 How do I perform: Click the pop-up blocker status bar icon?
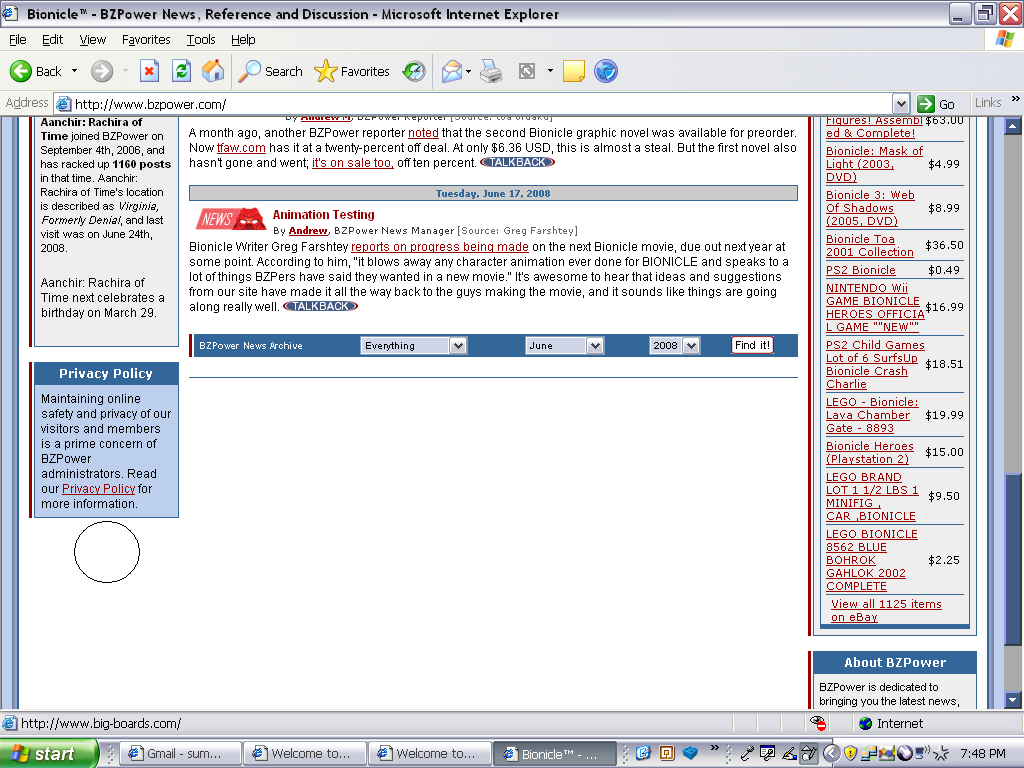coord(818,723)
